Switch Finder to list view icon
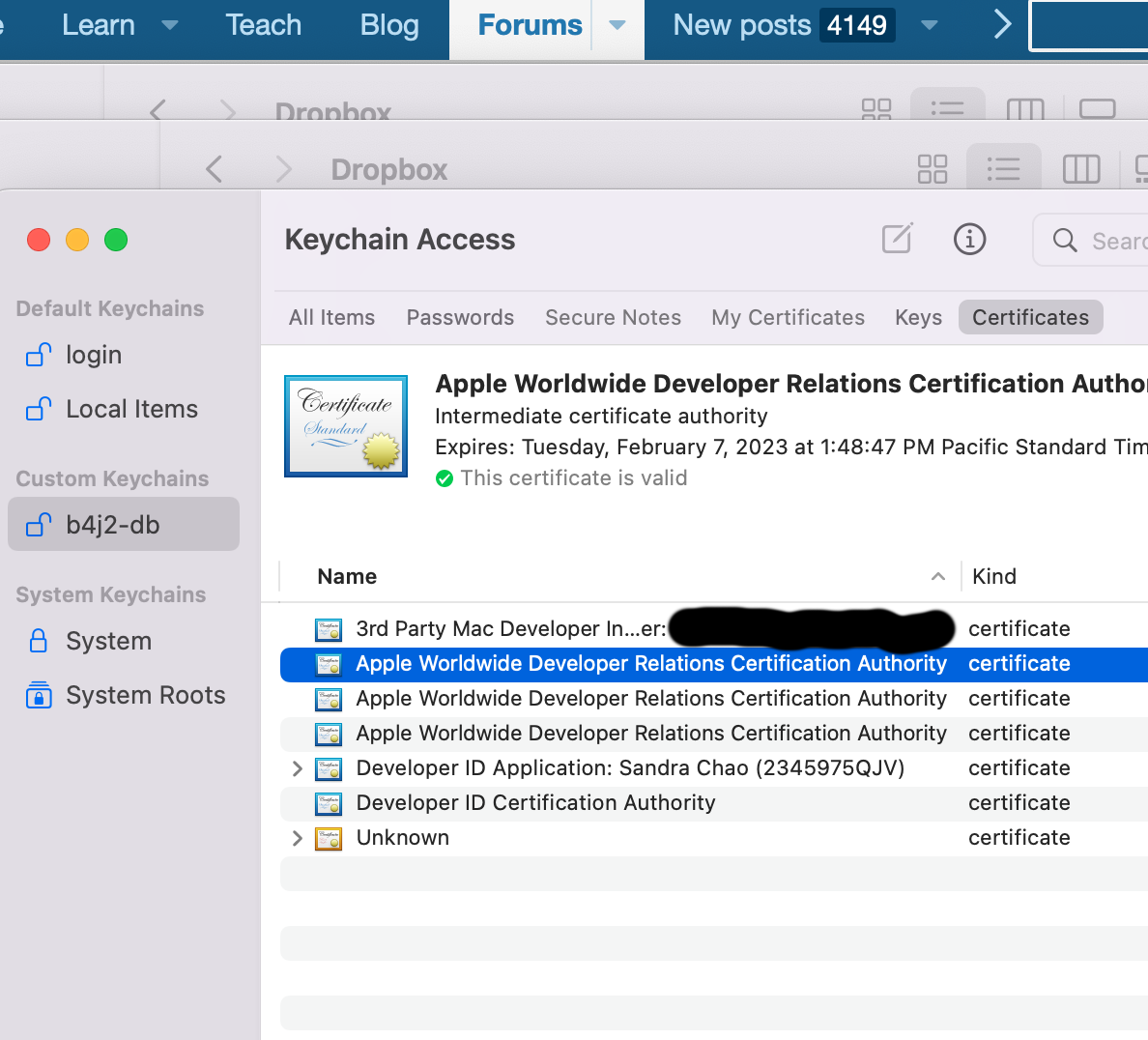Image resolution: width=1148 pixels, height=1040 pixels. [x=1003, y=170]
